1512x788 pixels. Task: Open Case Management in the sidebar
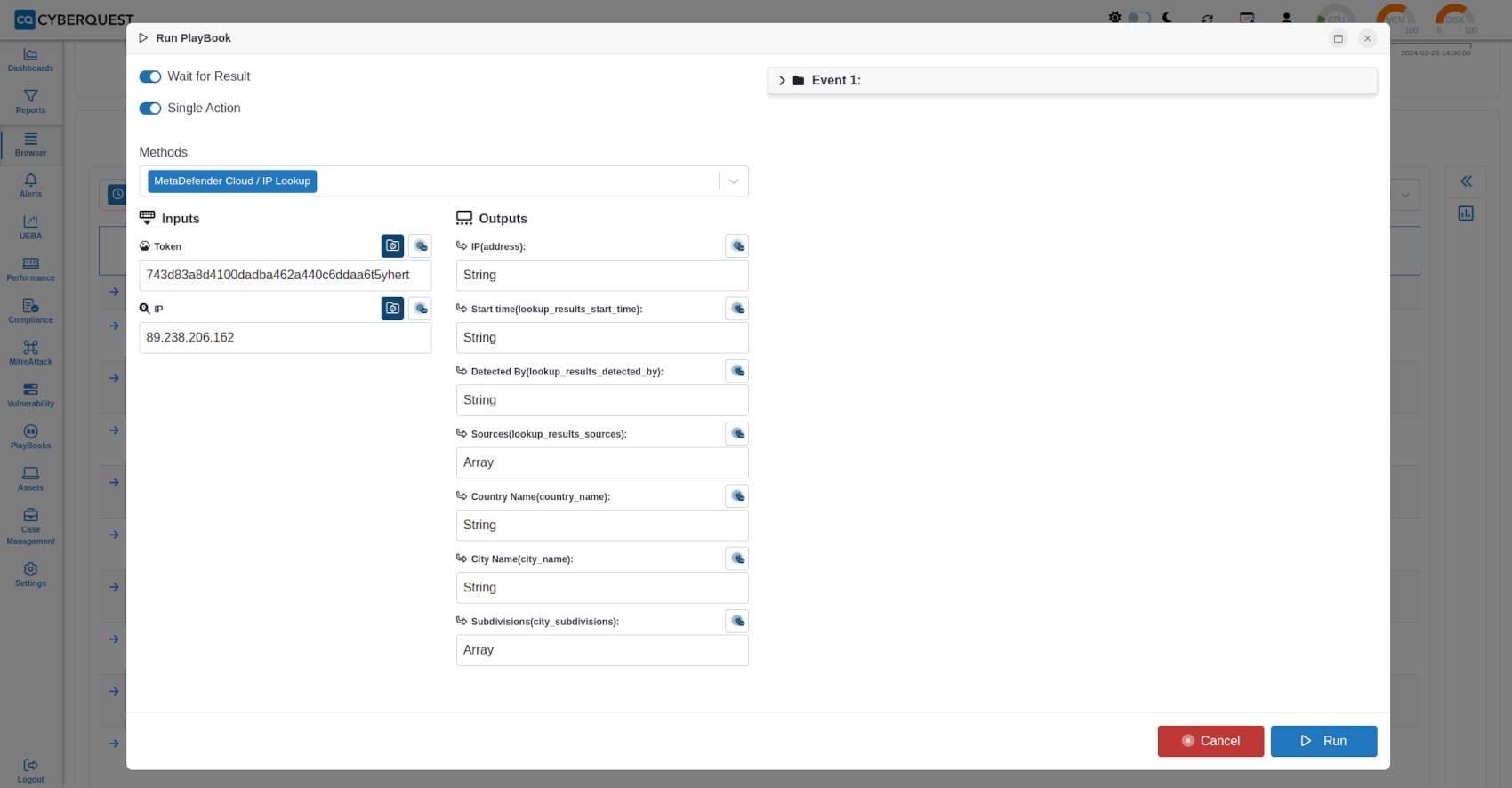point(31,527)
